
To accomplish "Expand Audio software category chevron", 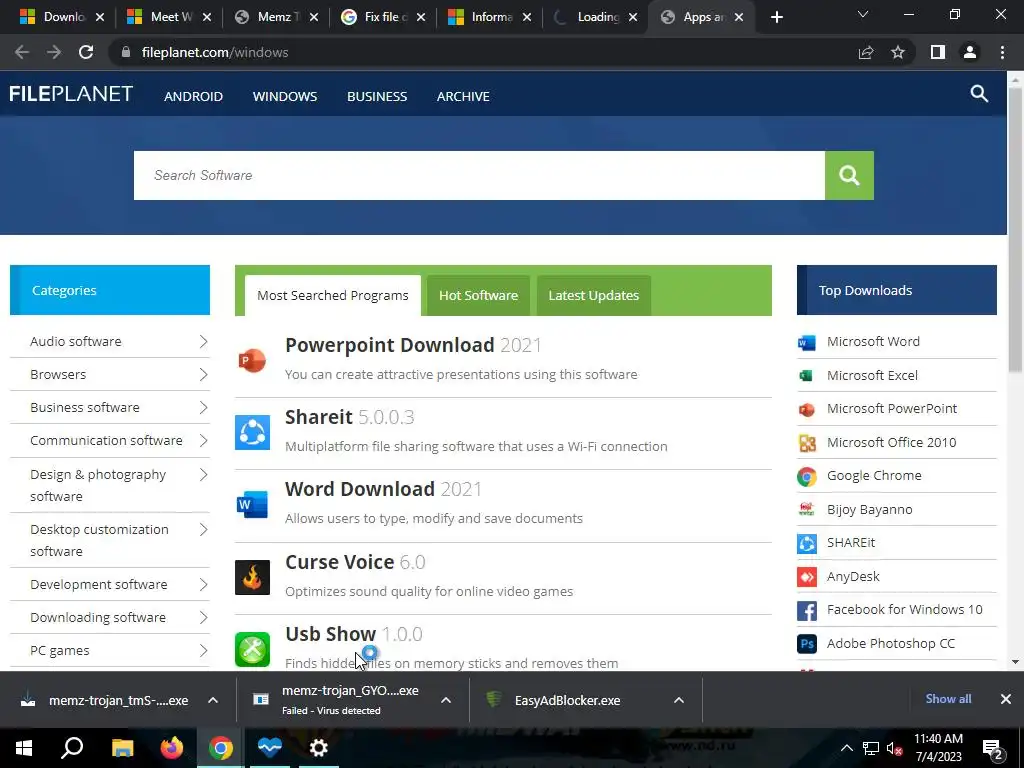I will click(203, 342).
